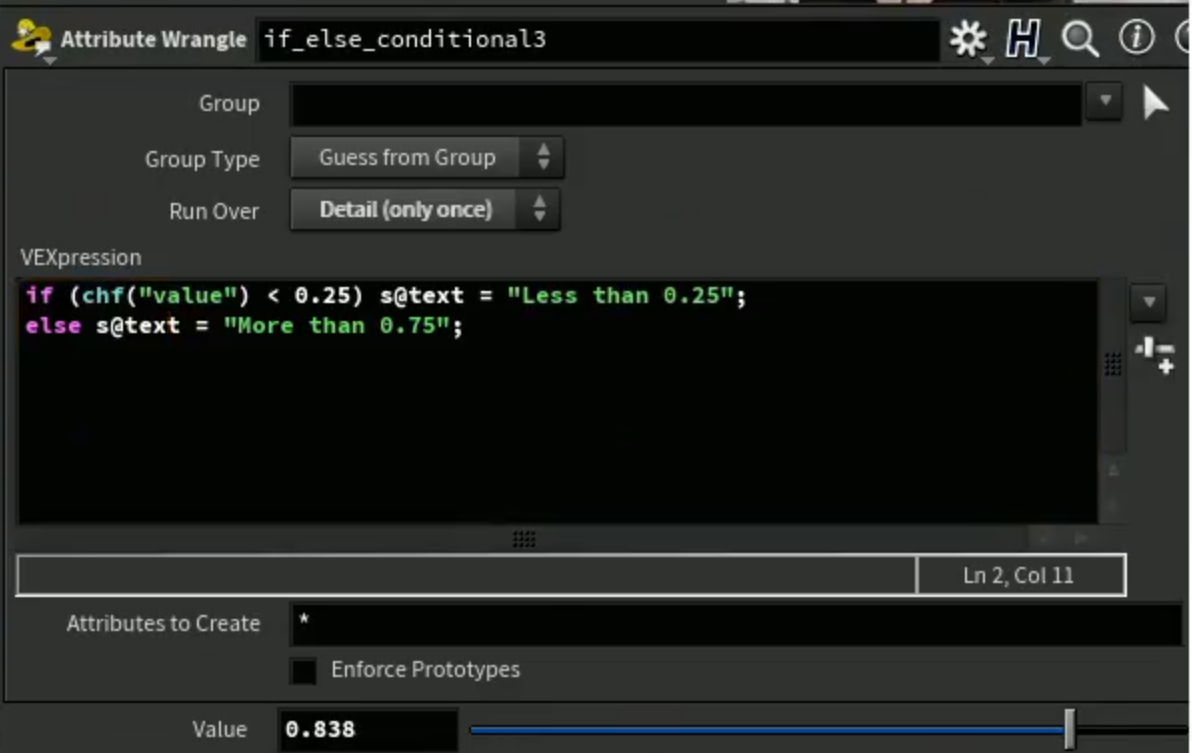Click the Attribute Wrangle node icon
Image resolution: width=1192 pixels, height=753 pixels.
point(31,39)
